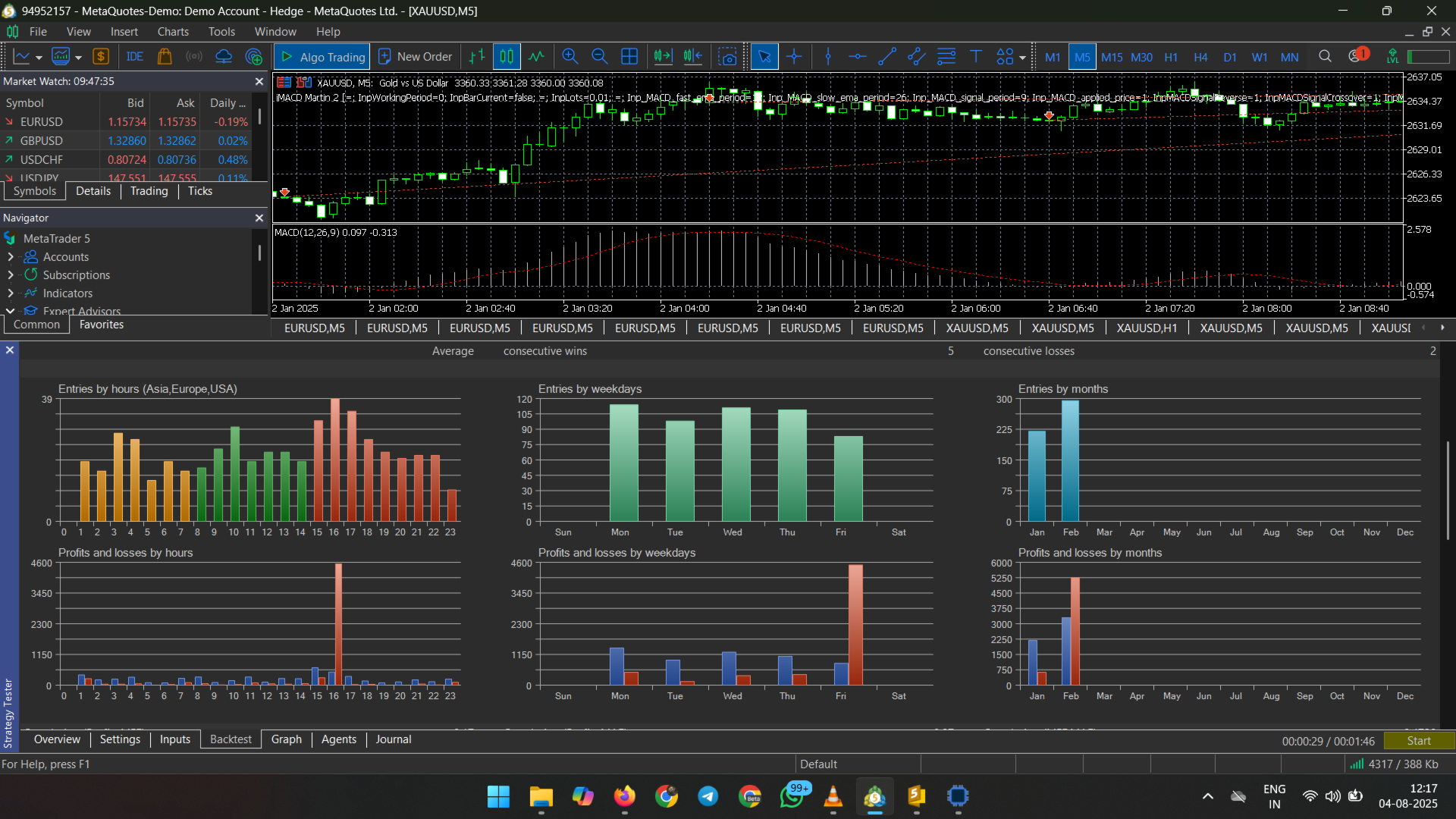Viewport: 1456px width, 819px height.
Task: Open the VPS cloud hosting icon
Action: click(224, 57)
